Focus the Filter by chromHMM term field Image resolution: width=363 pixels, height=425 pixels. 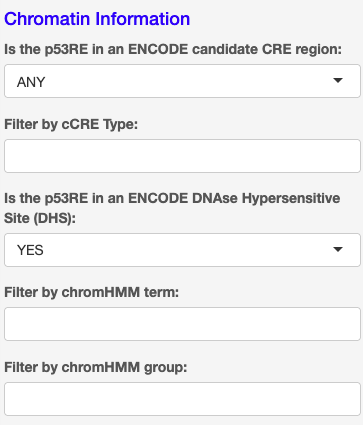(x=182, y=324)
